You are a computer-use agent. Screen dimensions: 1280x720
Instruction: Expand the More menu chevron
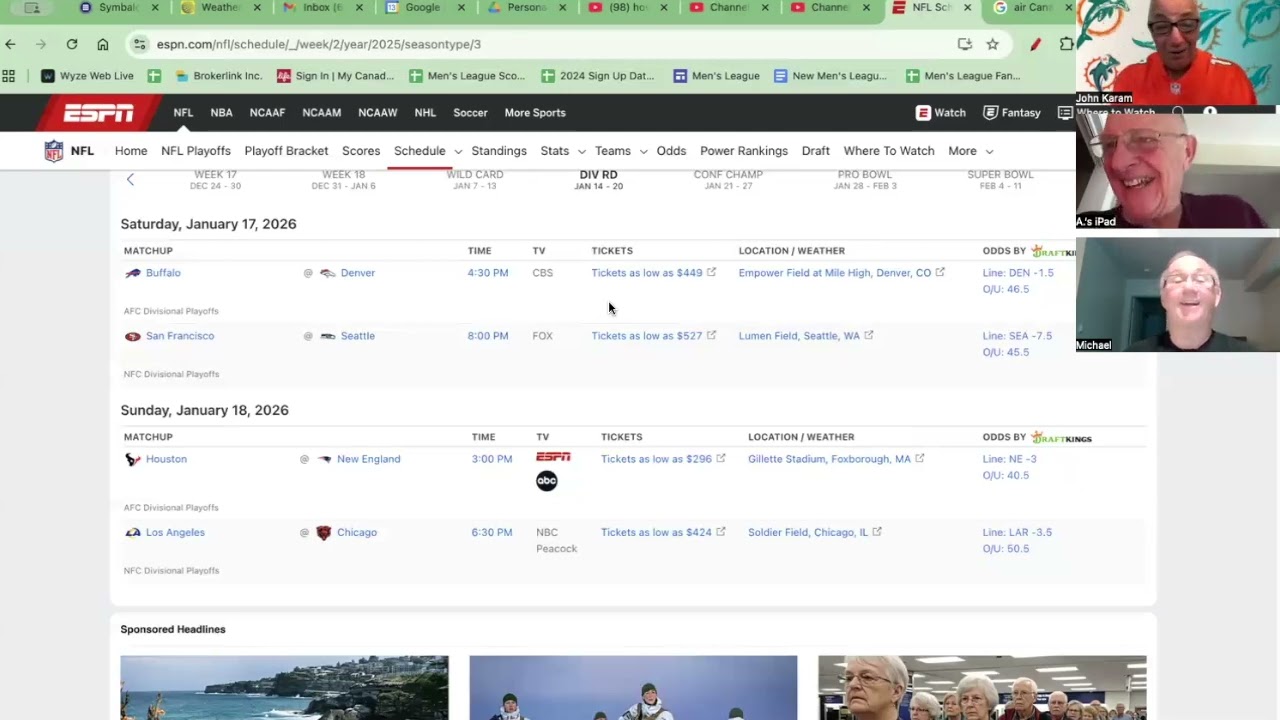point(989,152)
